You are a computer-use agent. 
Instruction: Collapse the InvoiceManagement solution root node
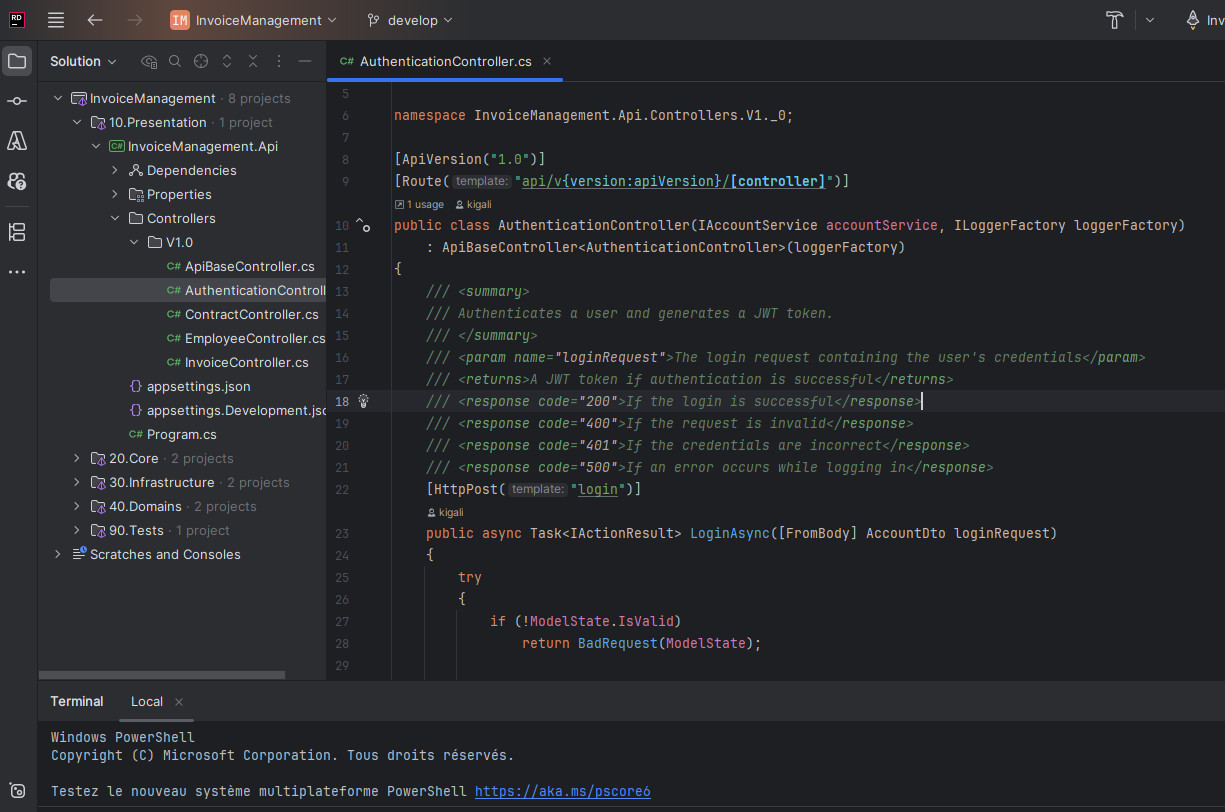click(x=57, y=99)
